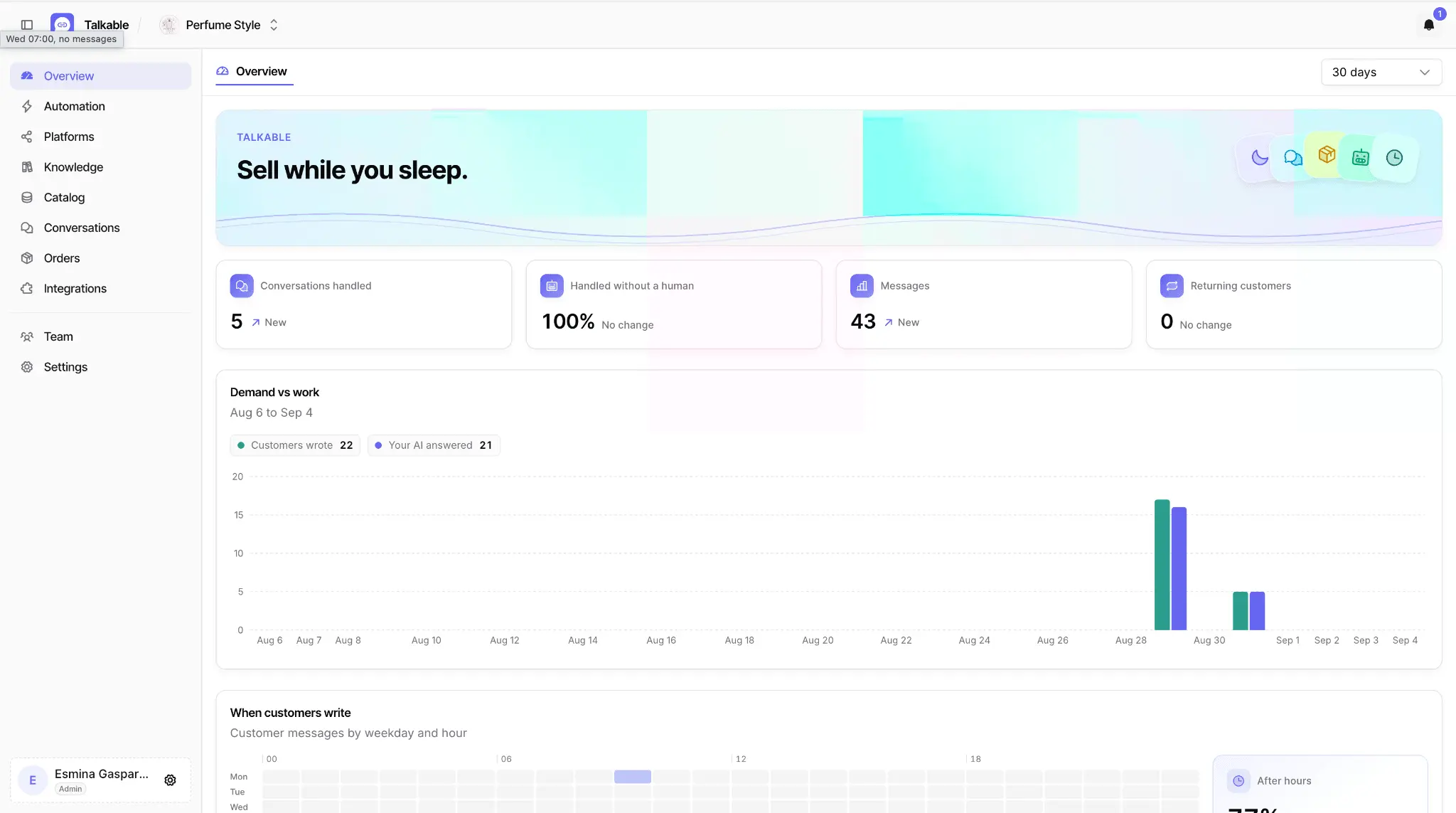The height and width of the screenshot is (813, 1456).
Task: Click the Handled without a human icon
Action: [552, 286]
